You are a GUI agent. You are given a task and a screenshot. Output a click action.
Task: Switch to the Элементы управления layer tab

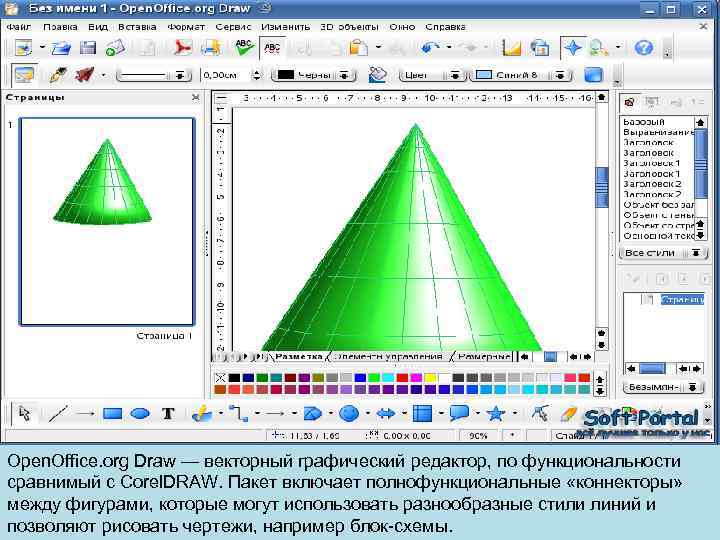click(x=388, y=356)
